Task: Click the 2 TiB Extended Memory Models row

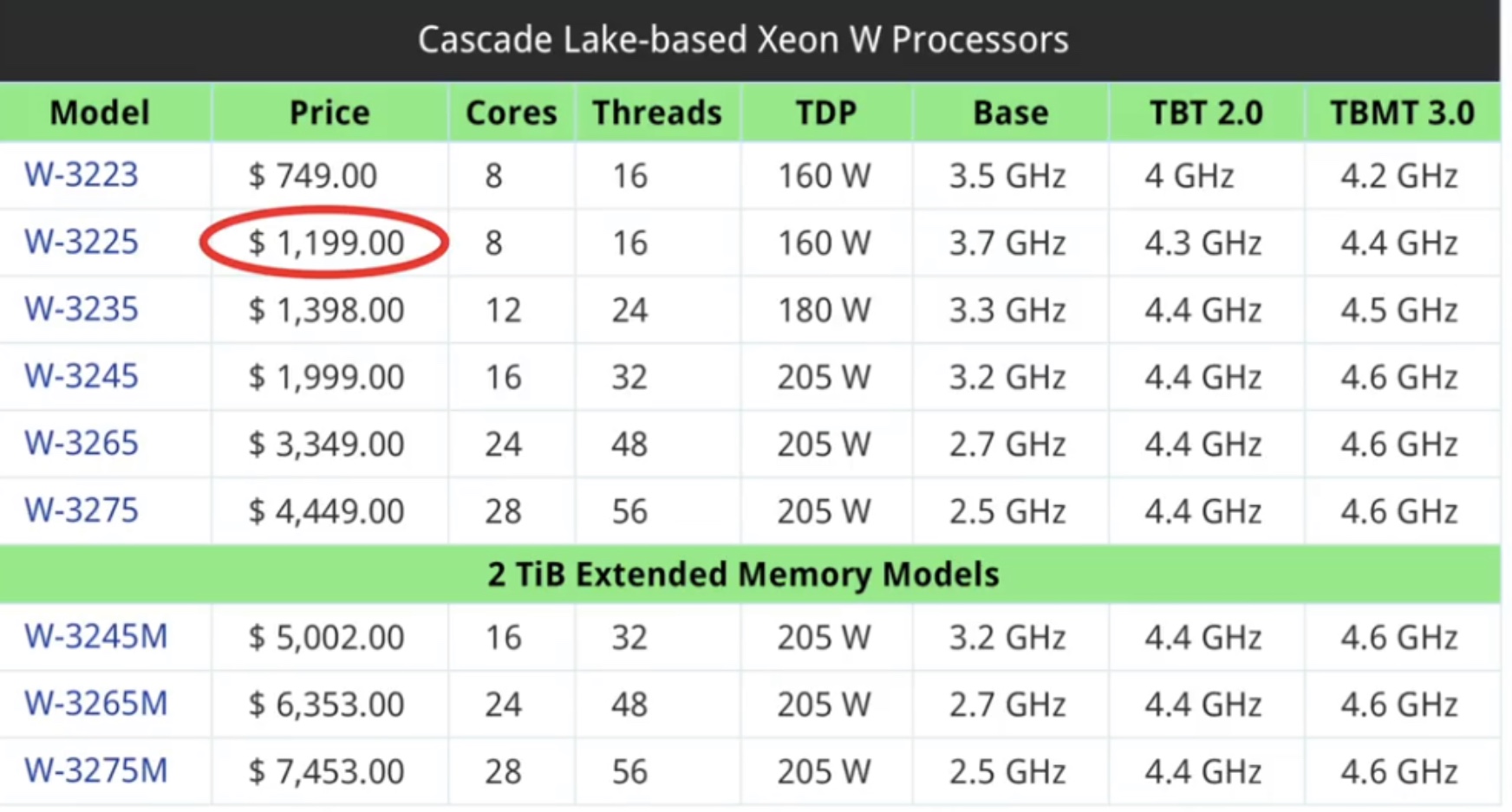Action: 750,574
